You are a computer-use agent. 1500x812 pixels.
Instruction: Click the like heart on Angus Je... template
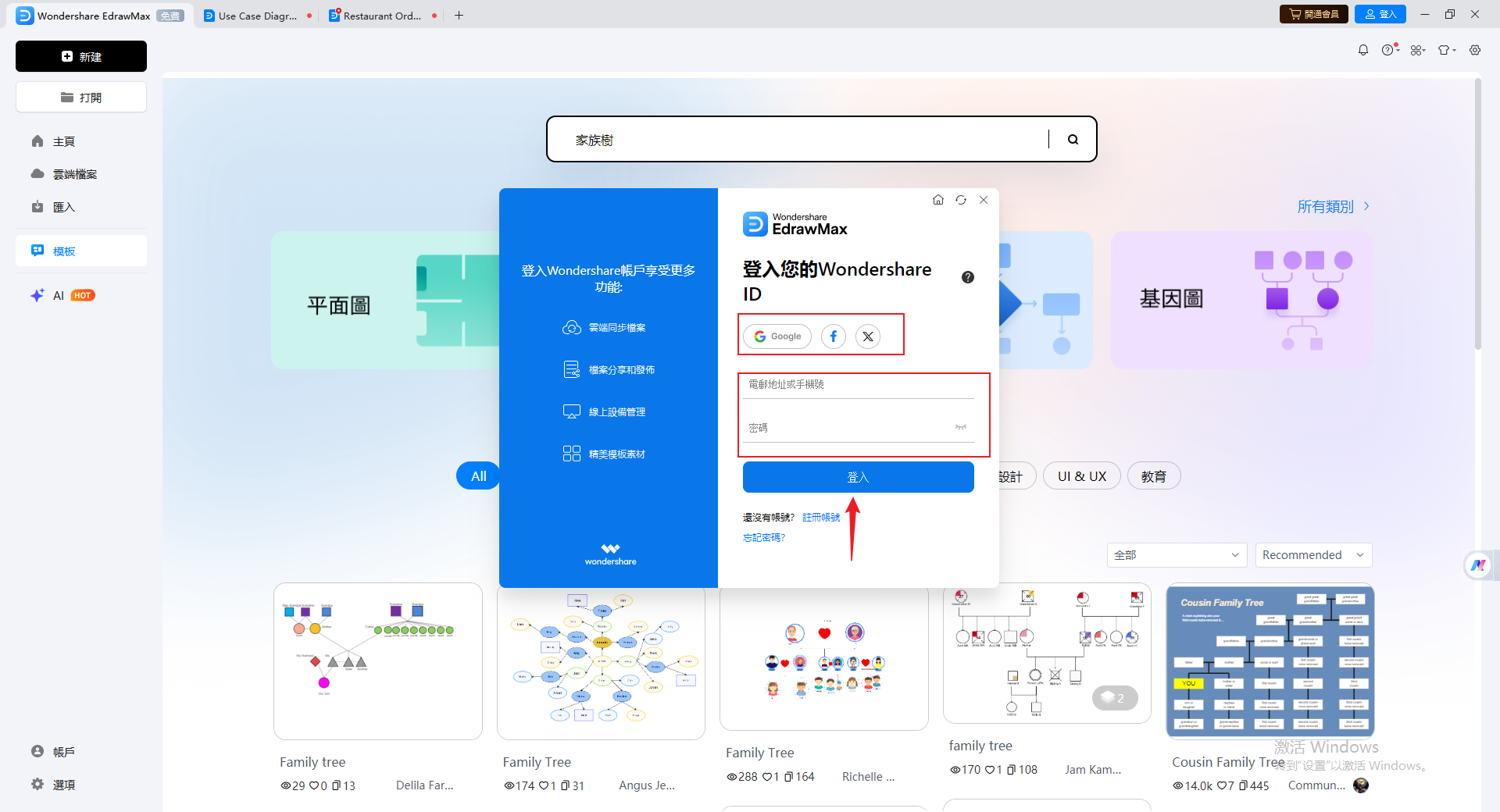(543, 786)
